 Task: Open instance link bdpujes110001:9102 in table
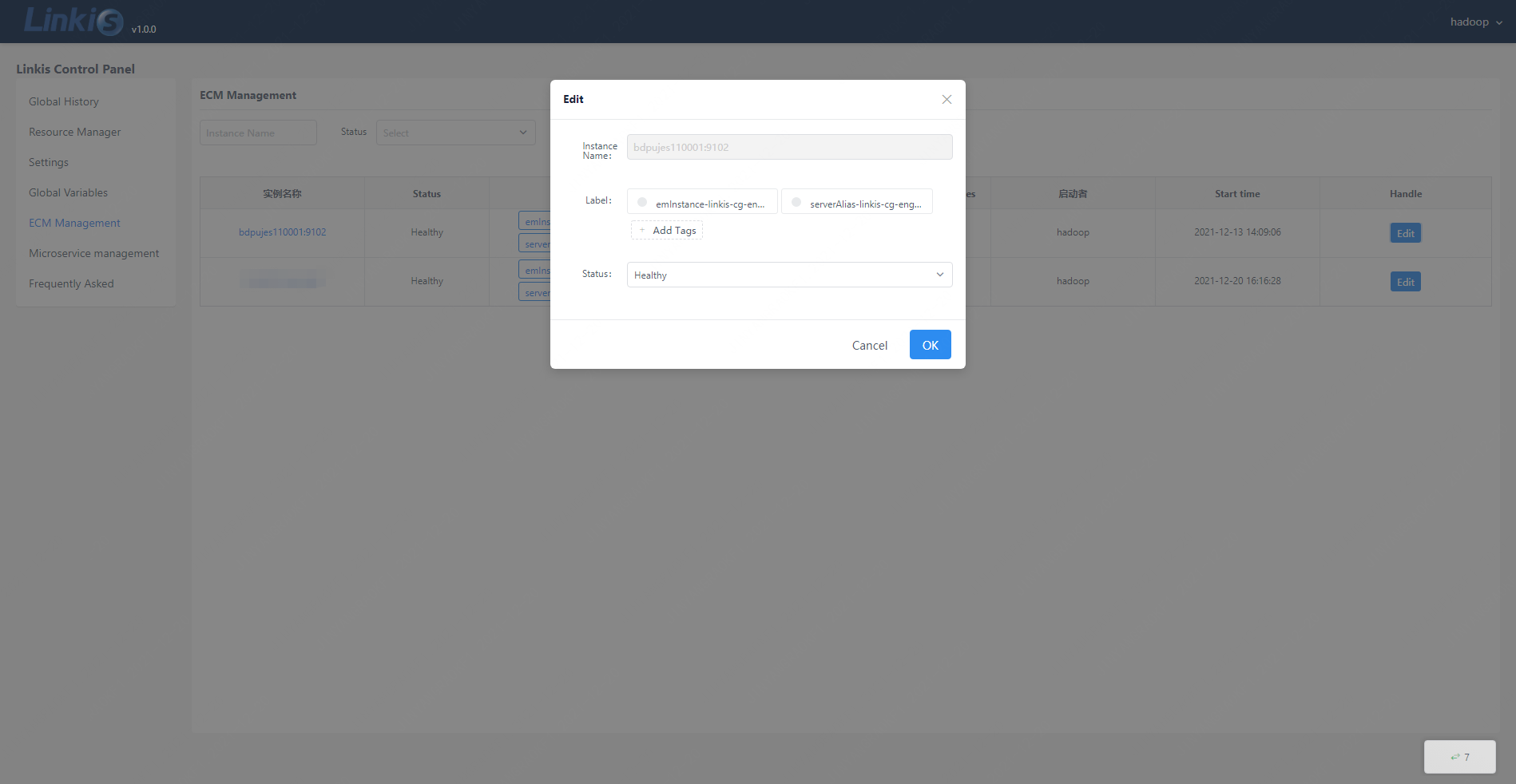tap(282, 232)
